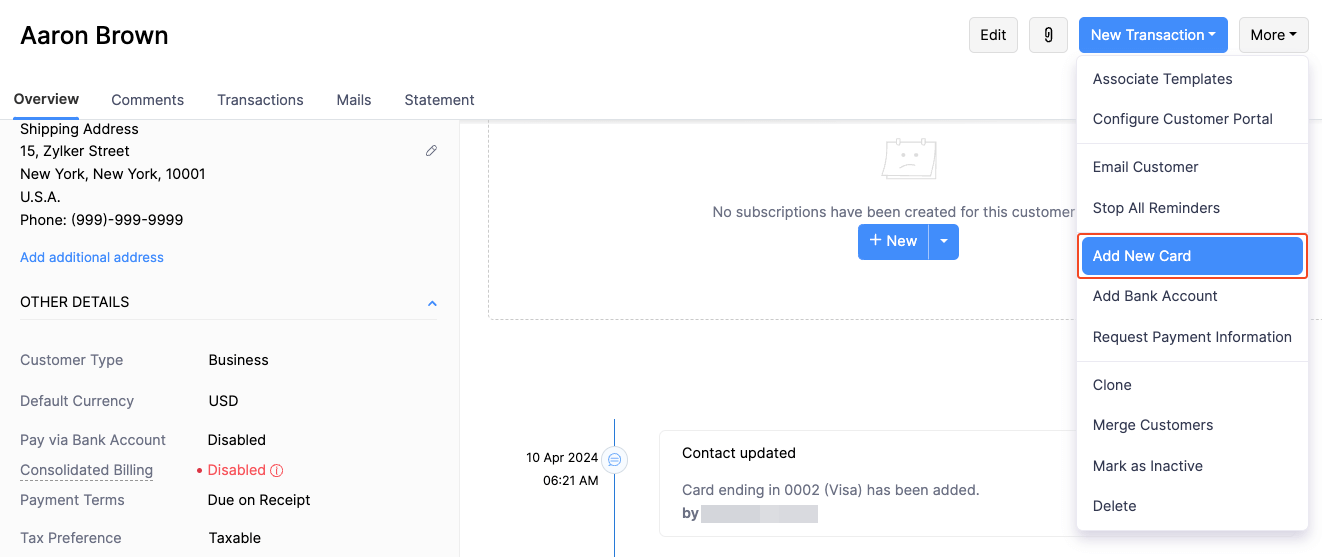Collapse the Other Details section chevron
The height and width of the screenshot is (557, 1322).
click(432, 303)
